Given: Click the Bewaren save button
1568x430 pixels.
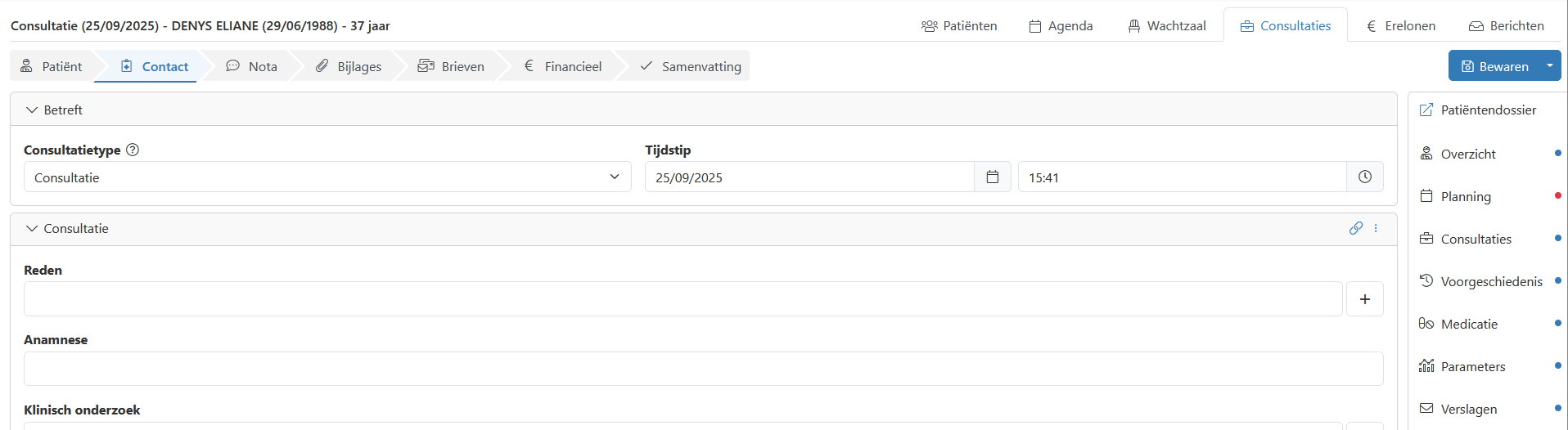Looking at the screenshot, I should pyautogui.click(x=1494, y=66).
